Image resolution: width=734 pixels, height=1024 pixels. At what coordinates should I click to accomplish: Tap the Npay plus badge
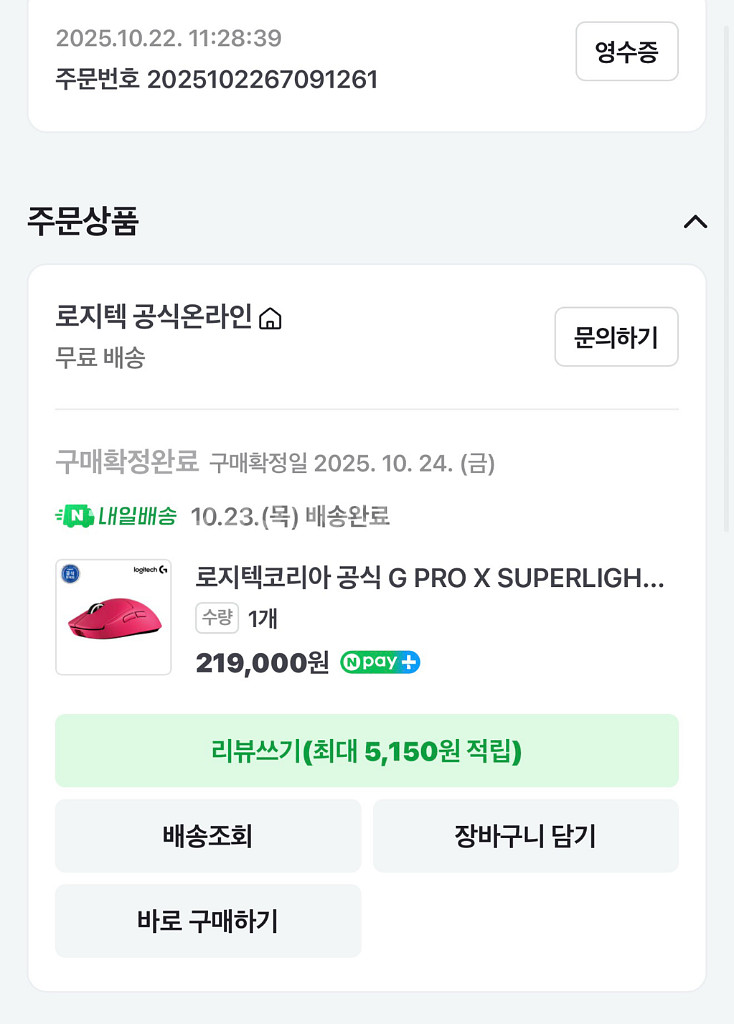click(x=380, y=662)
